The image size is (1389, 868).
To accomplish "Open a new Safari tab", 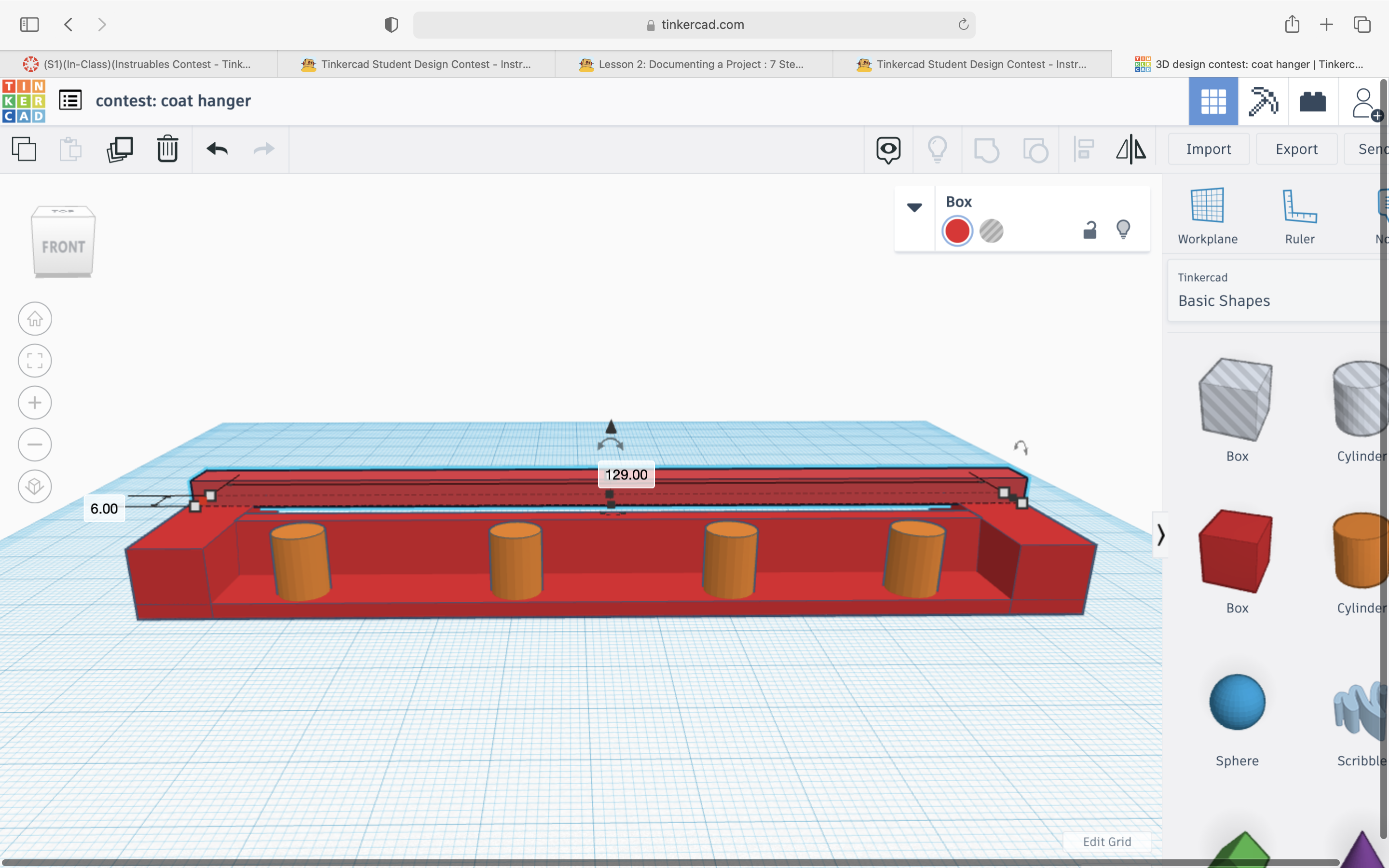I will pos(1326,24).
